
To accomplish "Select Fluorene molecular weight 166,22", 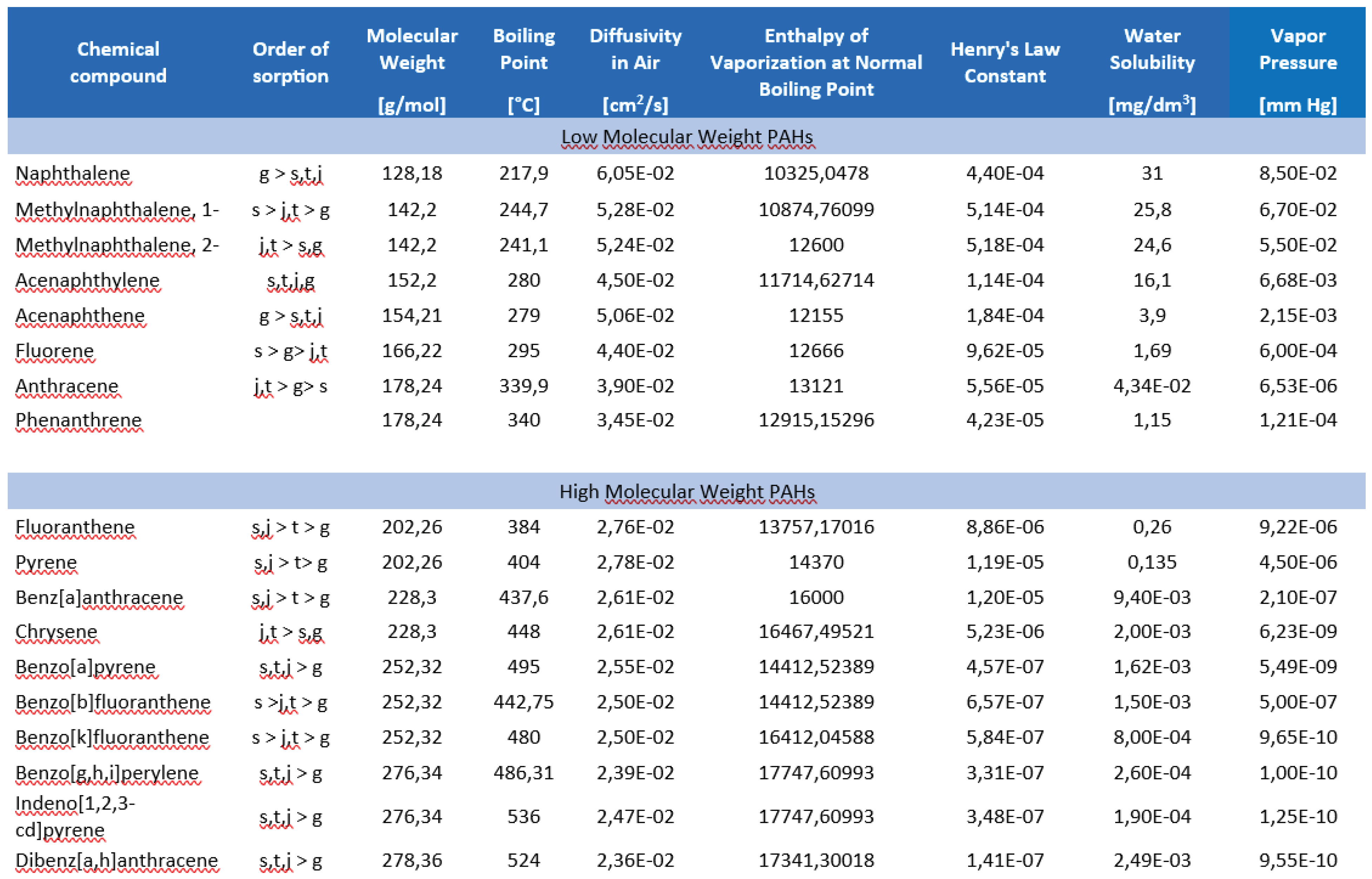I will coord(412,351).
